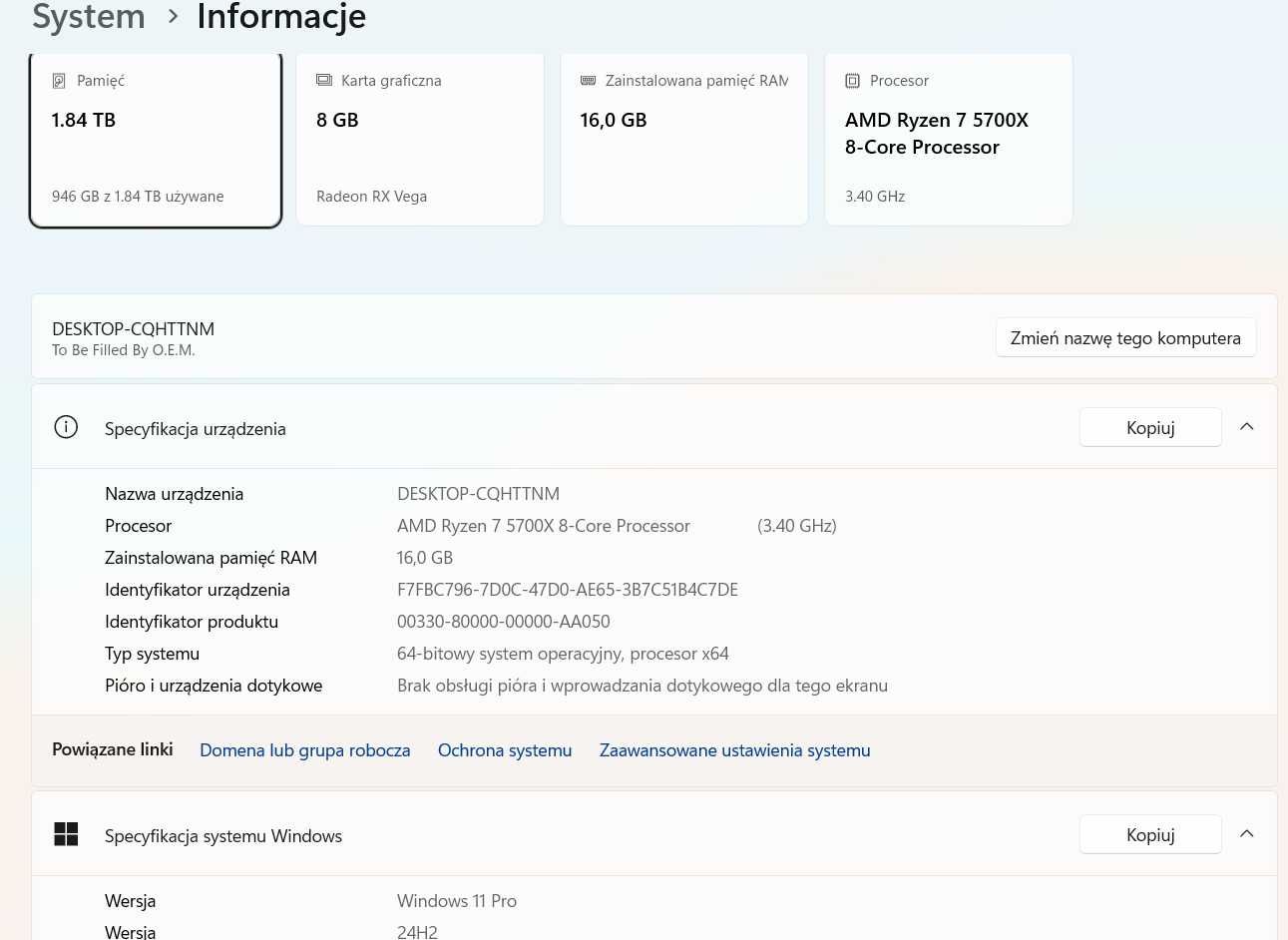Viewport: 1288px width, 940px height.
Task: Click the Identyfikator urządzenia label
Action: (198, 590)
